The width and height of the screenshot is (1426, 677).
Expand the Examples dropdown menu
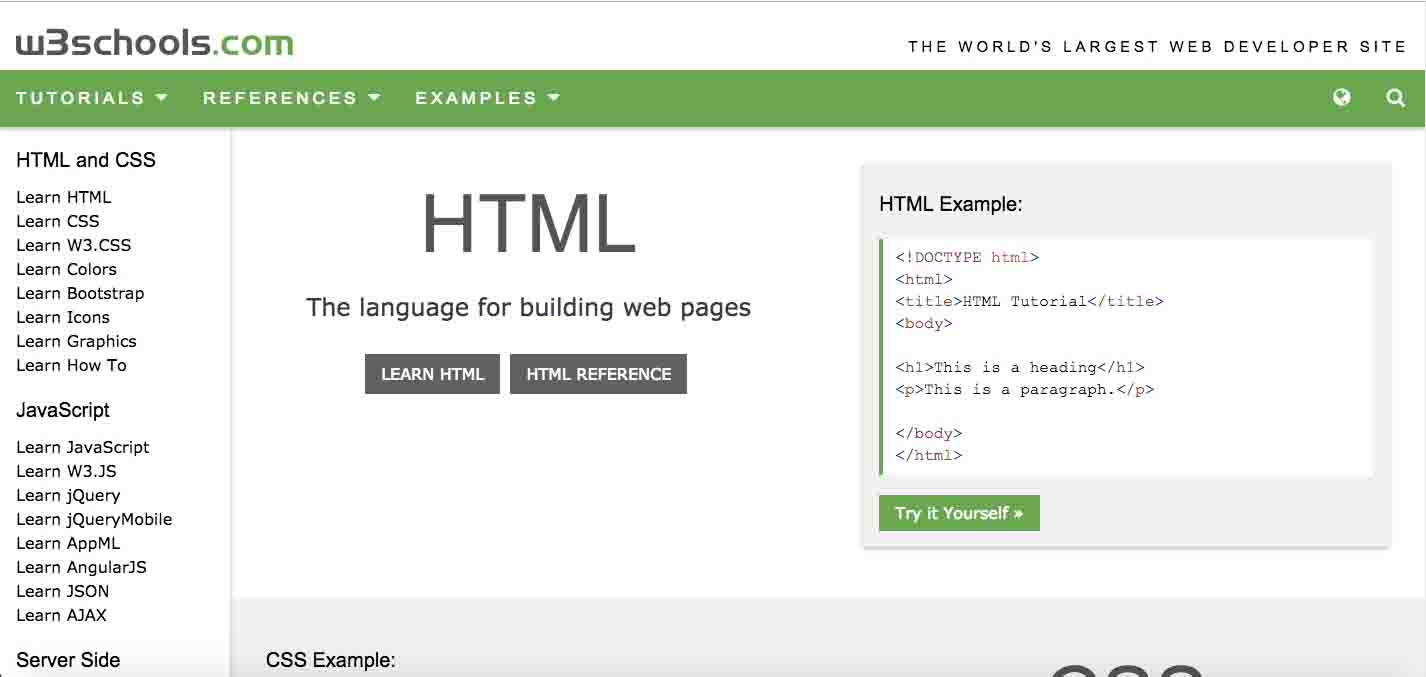coord(488,98)
